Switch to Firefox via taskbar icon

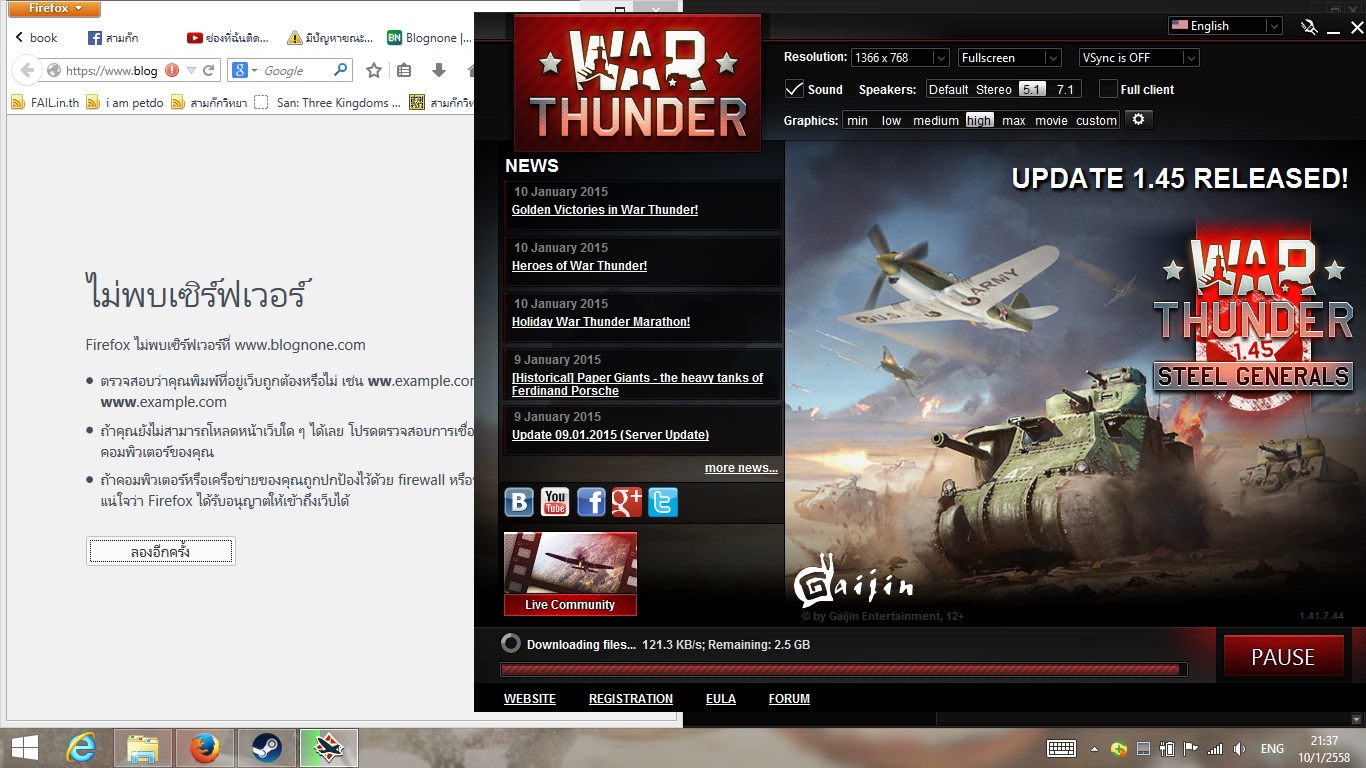click(x=205, y=748)
